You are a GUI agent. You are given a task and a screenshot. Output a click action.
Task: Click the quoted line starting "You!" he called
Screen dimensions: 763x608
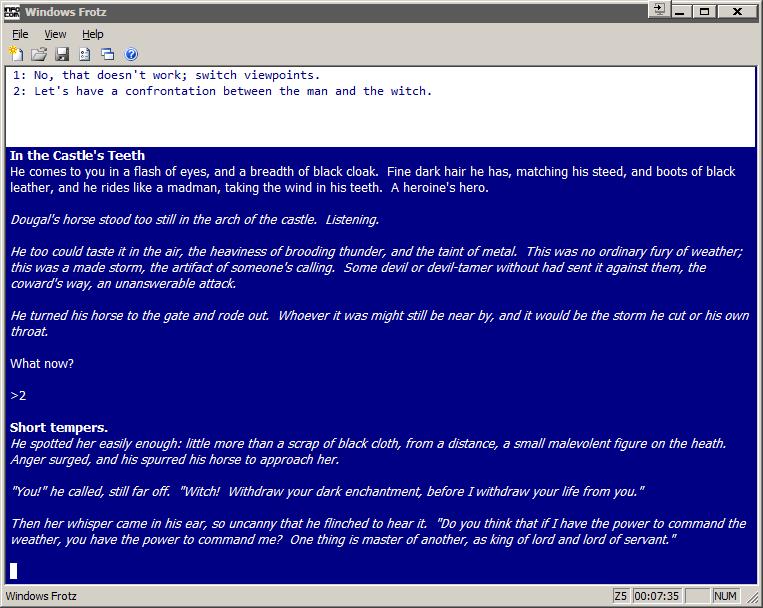click(x=327, y=491)
